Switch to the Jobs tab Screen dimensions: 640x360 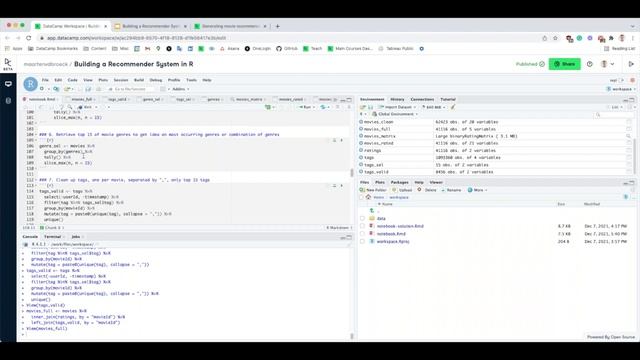tap(76, 237)
